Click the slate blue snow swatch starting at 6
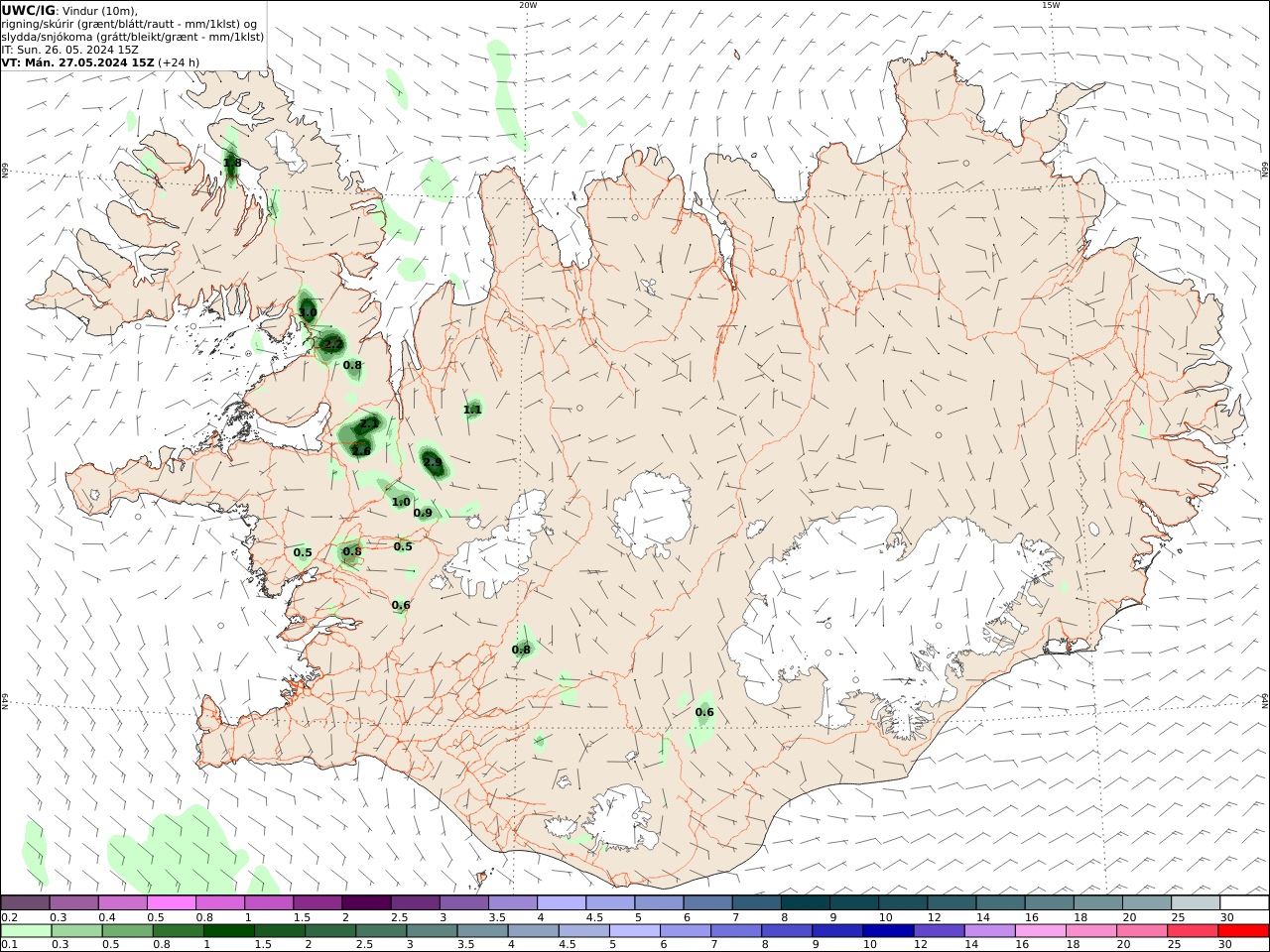Viewport: 1270px width, 952px height. click(x=707, y=902)
